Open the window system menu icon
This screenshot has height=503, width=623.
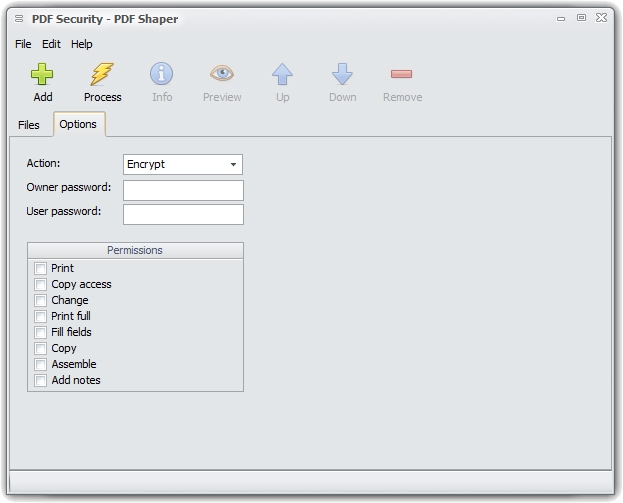coord(18,19)
